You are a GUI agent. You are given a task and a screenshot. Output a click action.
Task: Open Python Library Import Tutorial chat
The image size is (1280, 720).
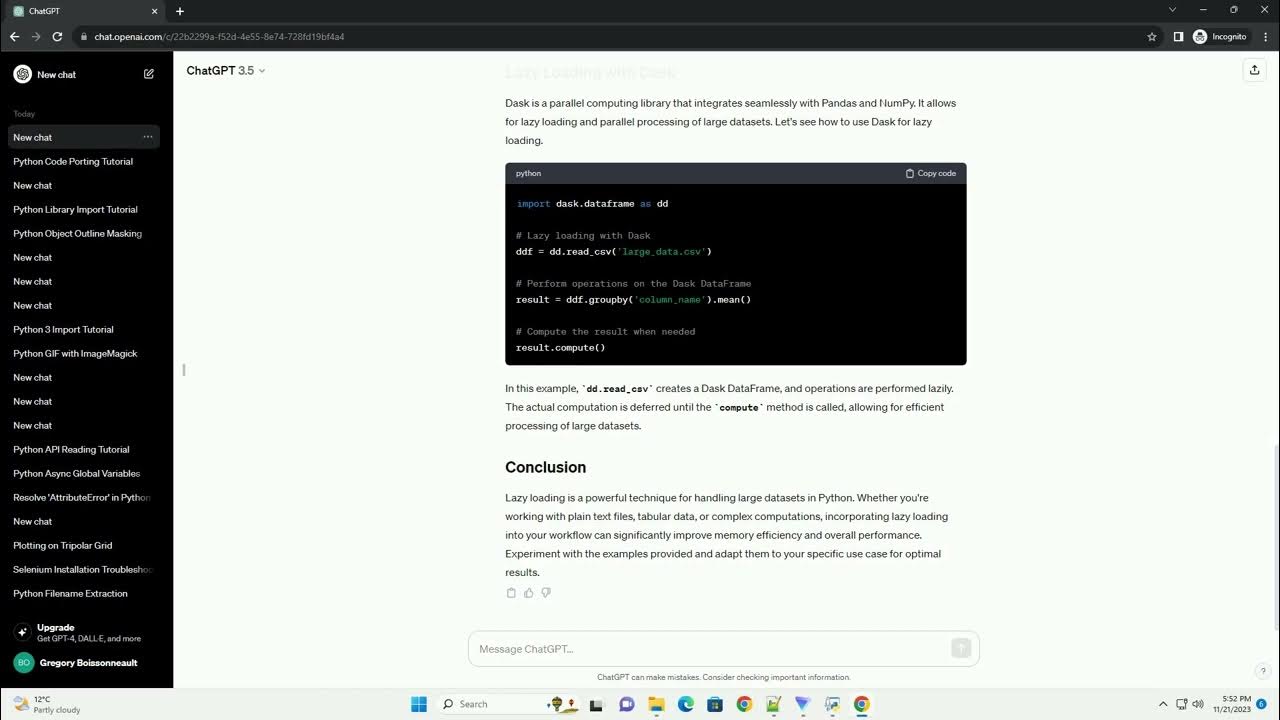coord(84,209)
